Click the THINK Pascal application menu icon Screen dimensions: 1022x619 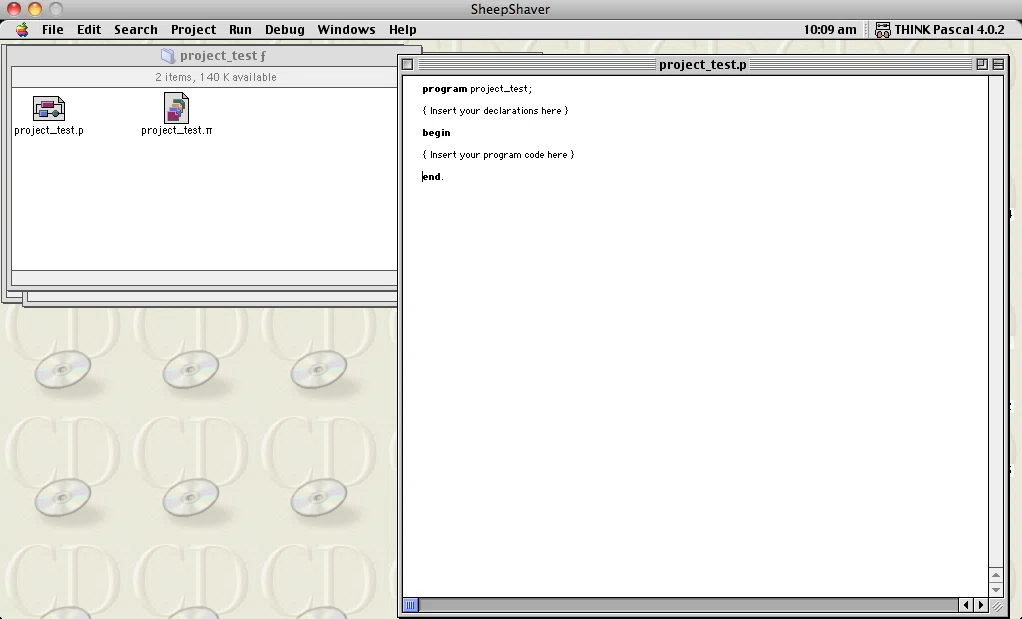[883, 29]
